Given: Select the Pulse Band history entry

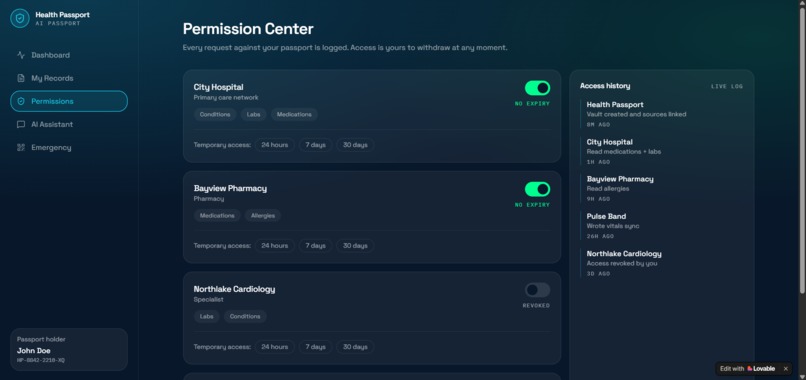Looking at the screenshot, I should (661, 226).
